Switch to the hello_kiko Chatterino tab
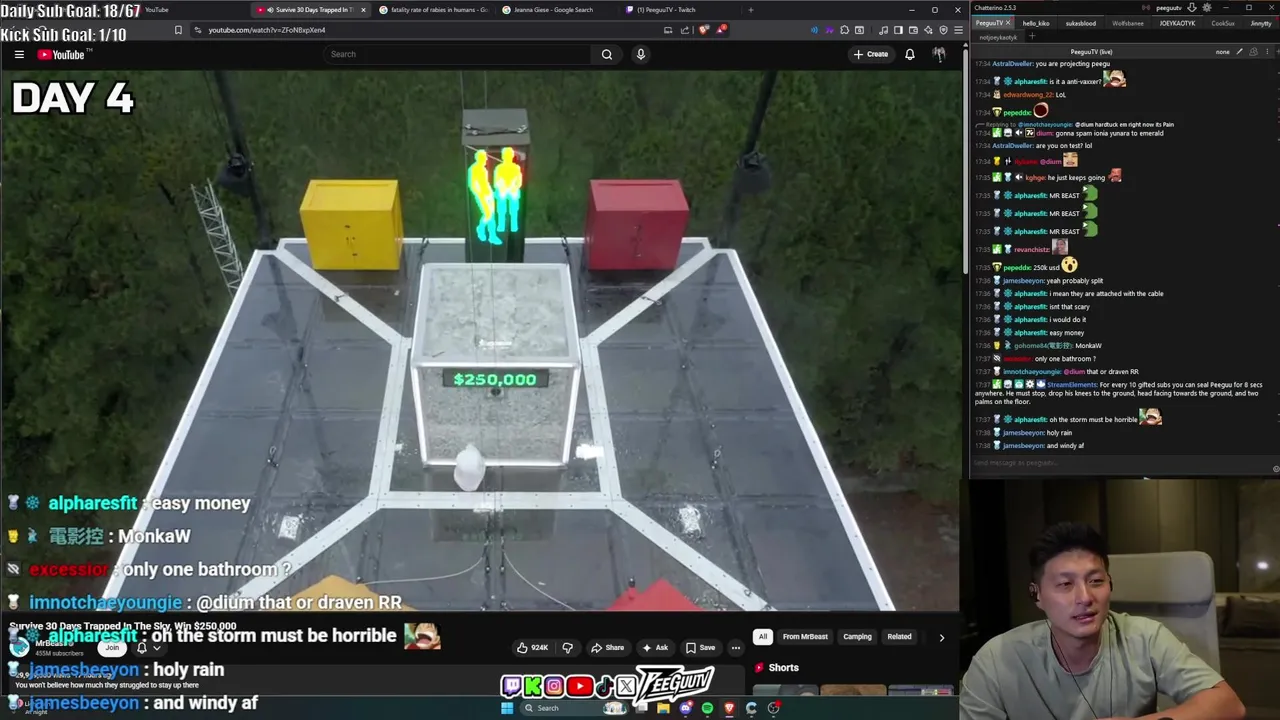This screenshot has height=720, width=1280. (1036, 23)
